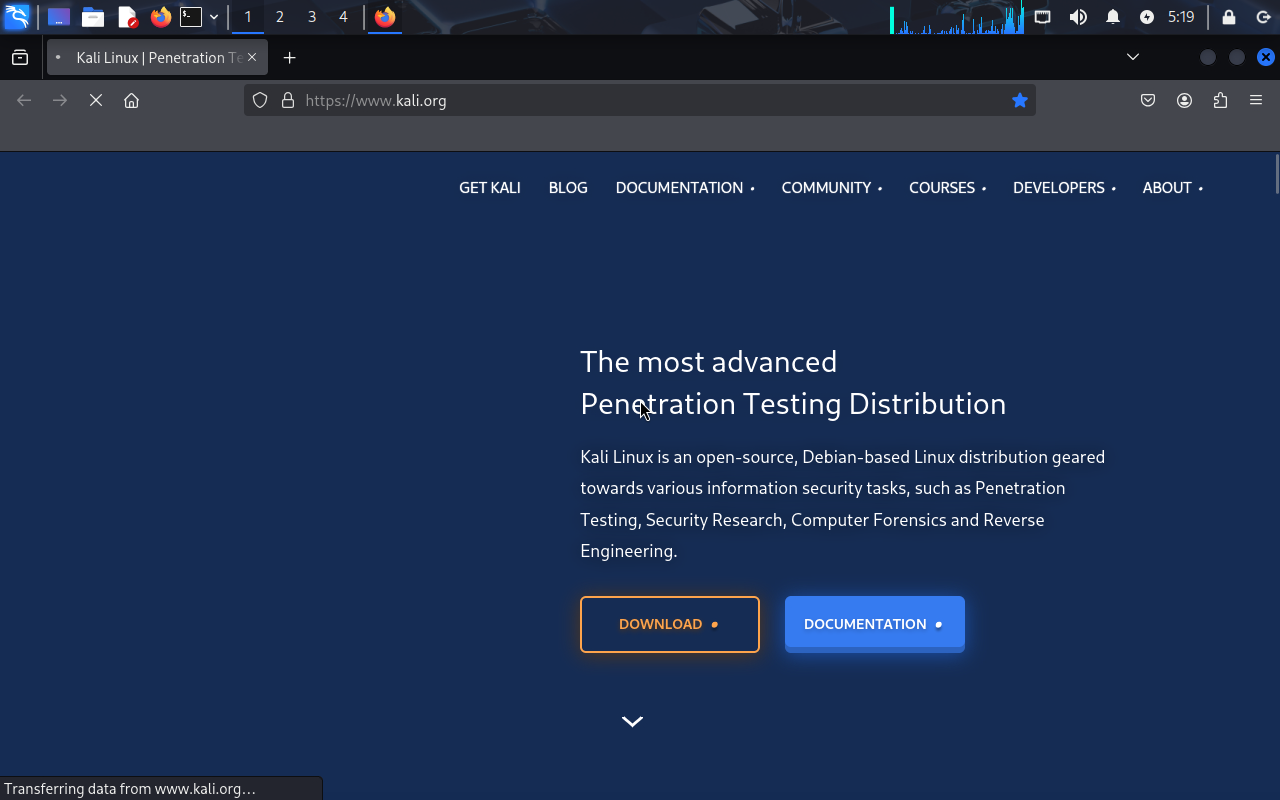Stop loading the page
The width and height of the screenshot is (1280, 800).
(96, 100)
